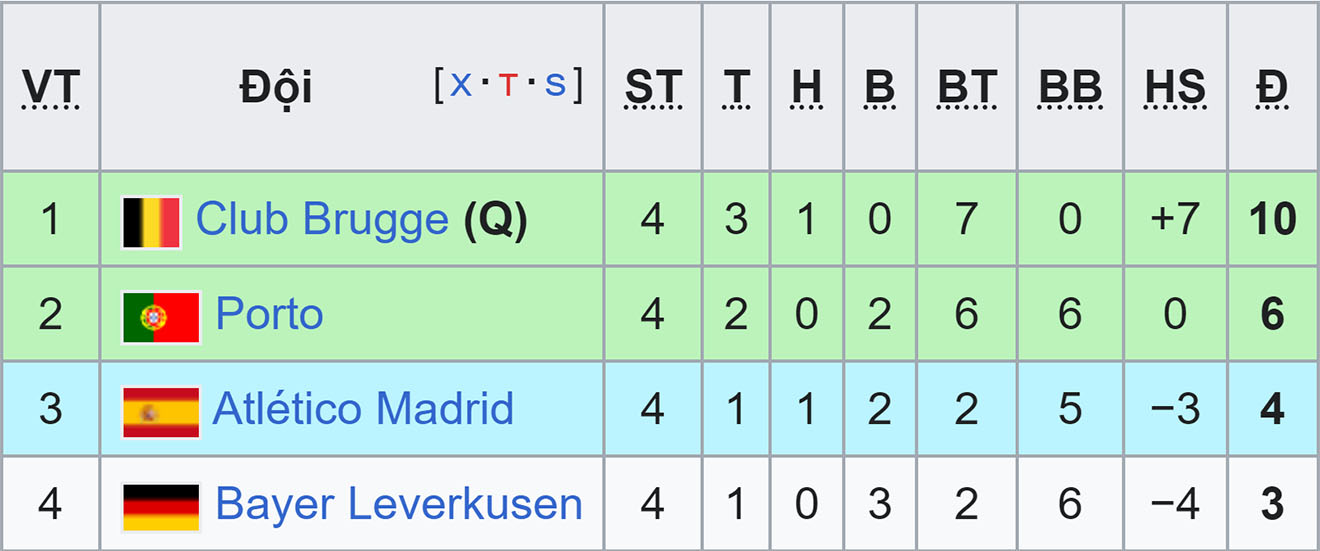Open the Club Brugge team link
Image resolution: width=1320 pixels, height=551 pixels.
coord(322,219)
